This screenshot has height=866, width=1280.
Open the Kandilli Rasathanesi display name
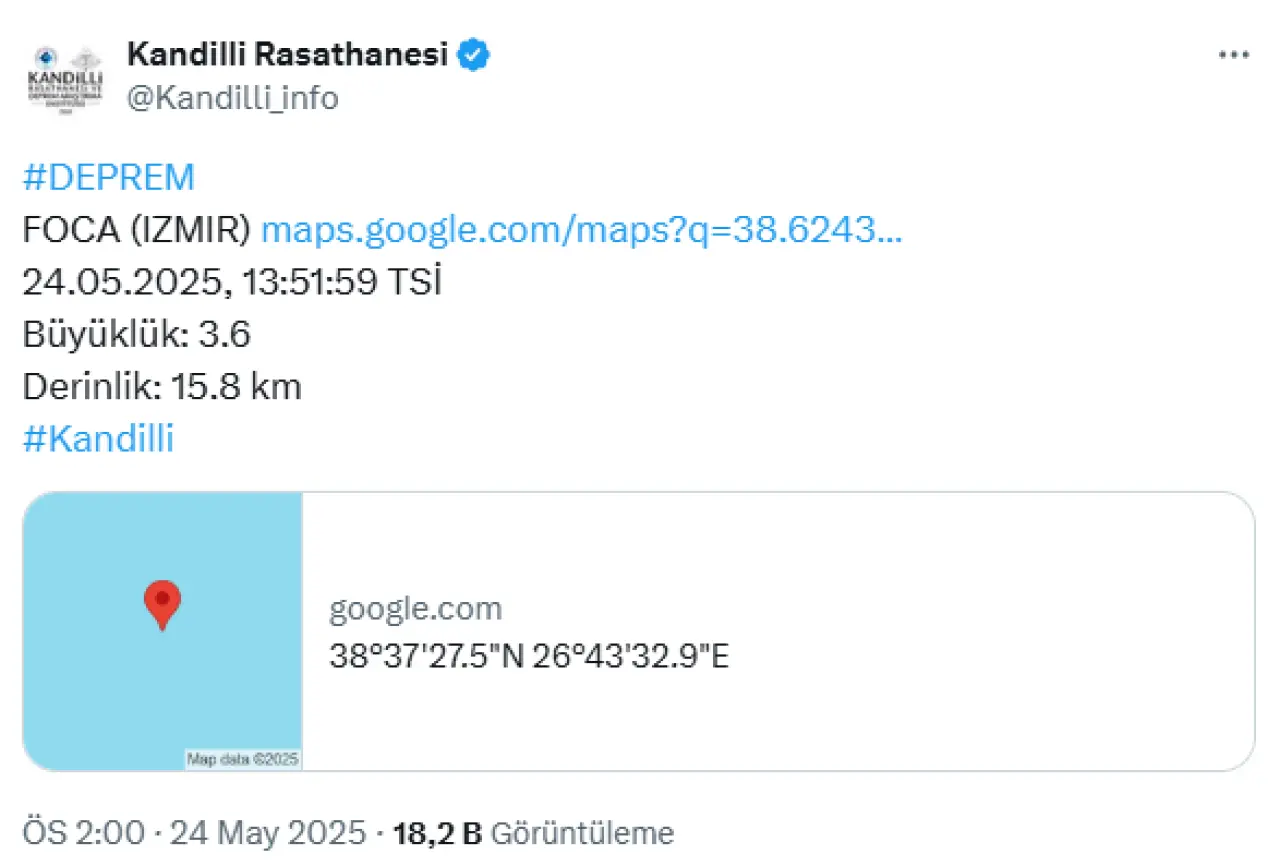point(287,55)
